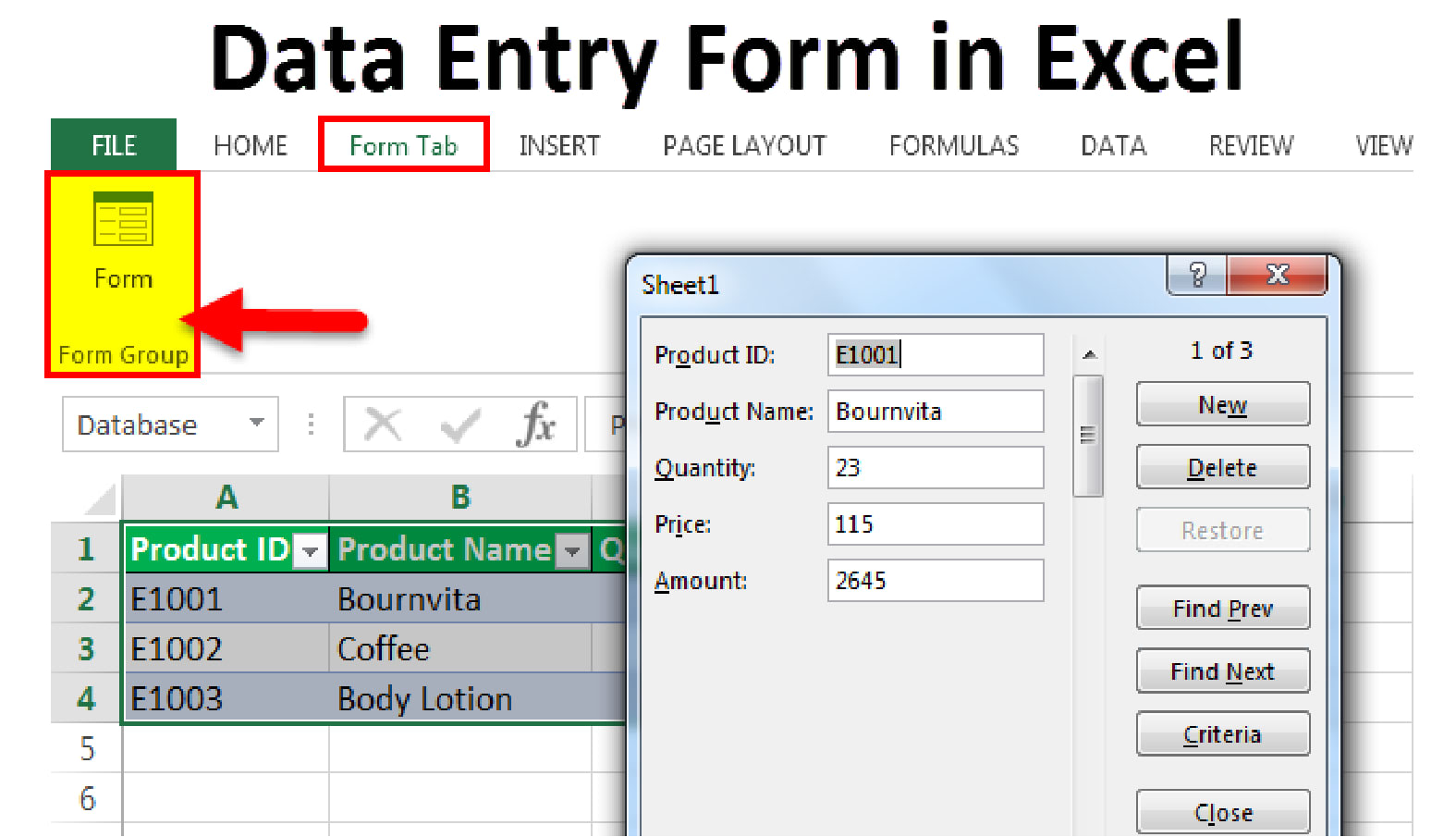Open the Product ID filter dropdown
1456x837 pixels.
point(310,551)
